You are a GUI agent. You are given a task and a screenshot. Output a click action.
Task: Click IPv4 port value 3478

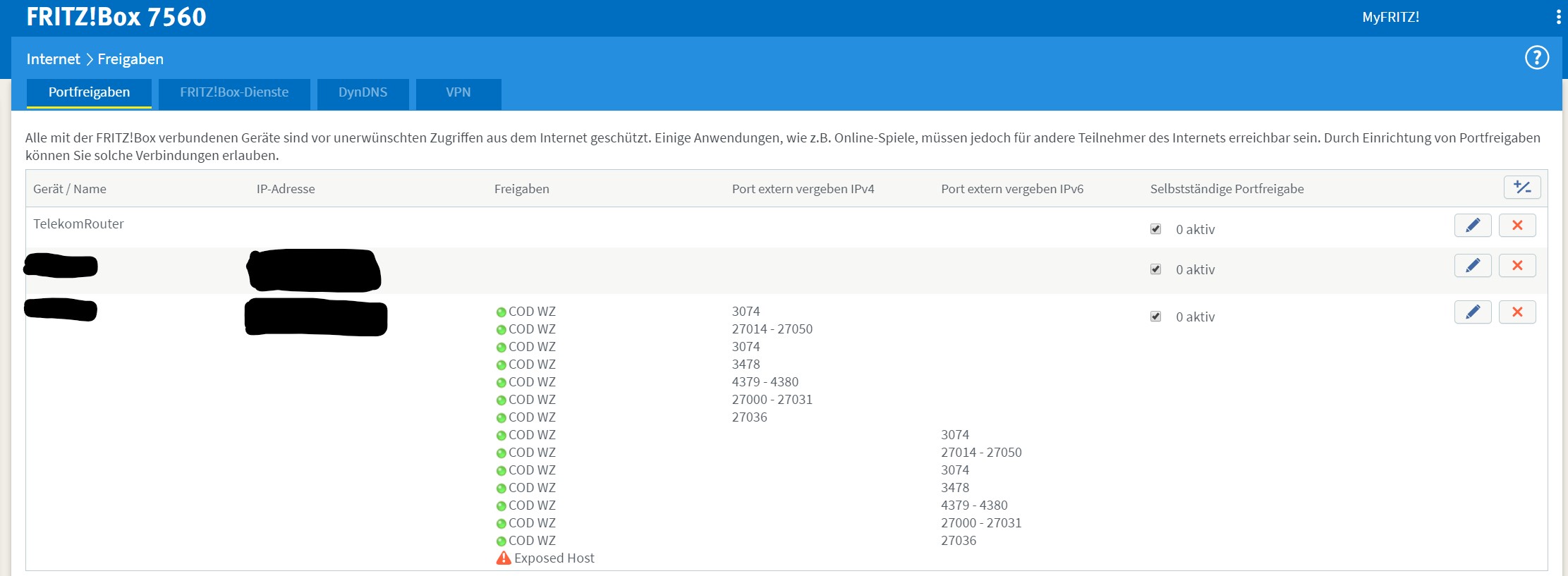746,364
